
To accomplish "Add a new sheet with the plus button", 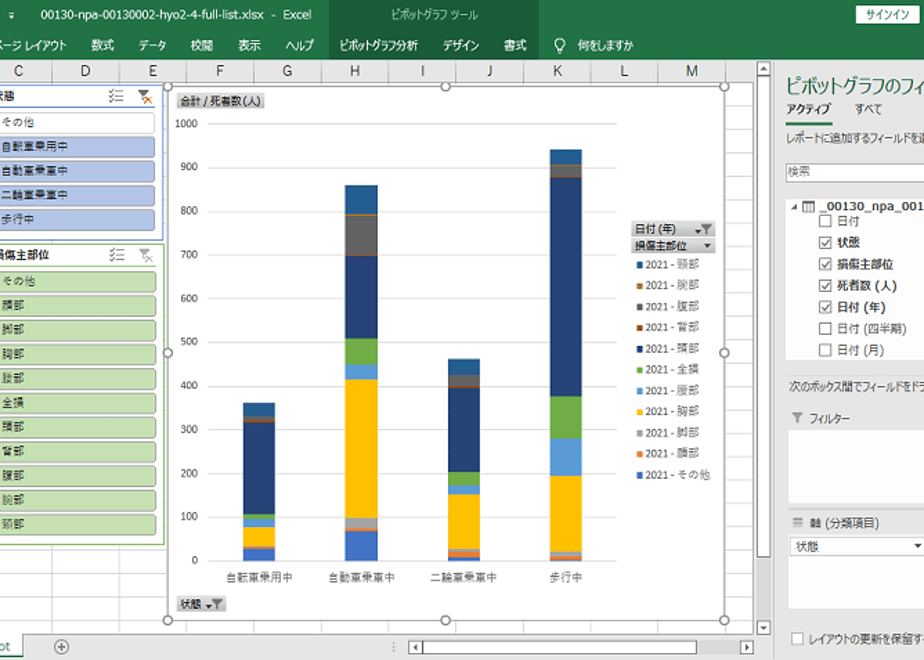I will click(x=61, y=646).
